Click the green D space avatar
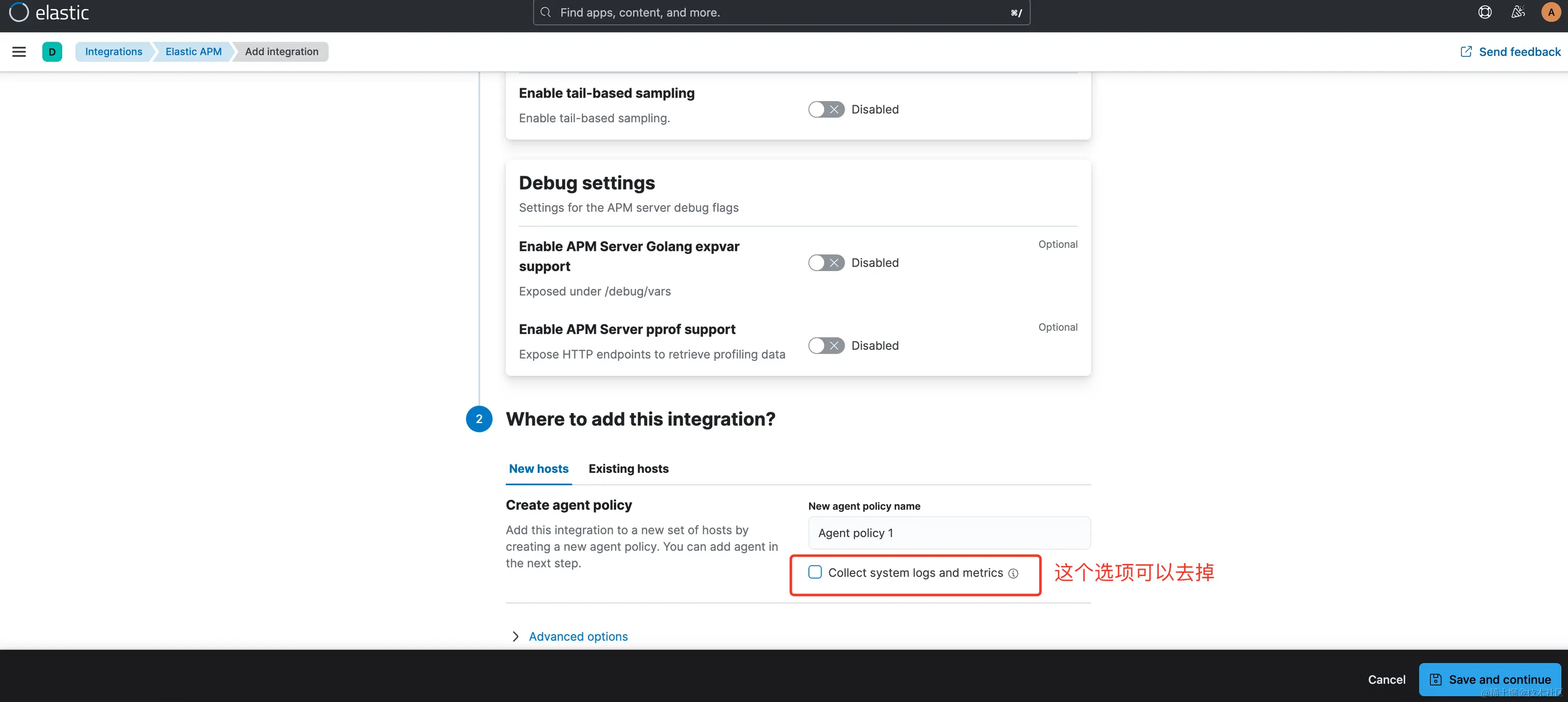Image resolution: width=1568 pixels, height=702 pixels. (x=52, y=52)
